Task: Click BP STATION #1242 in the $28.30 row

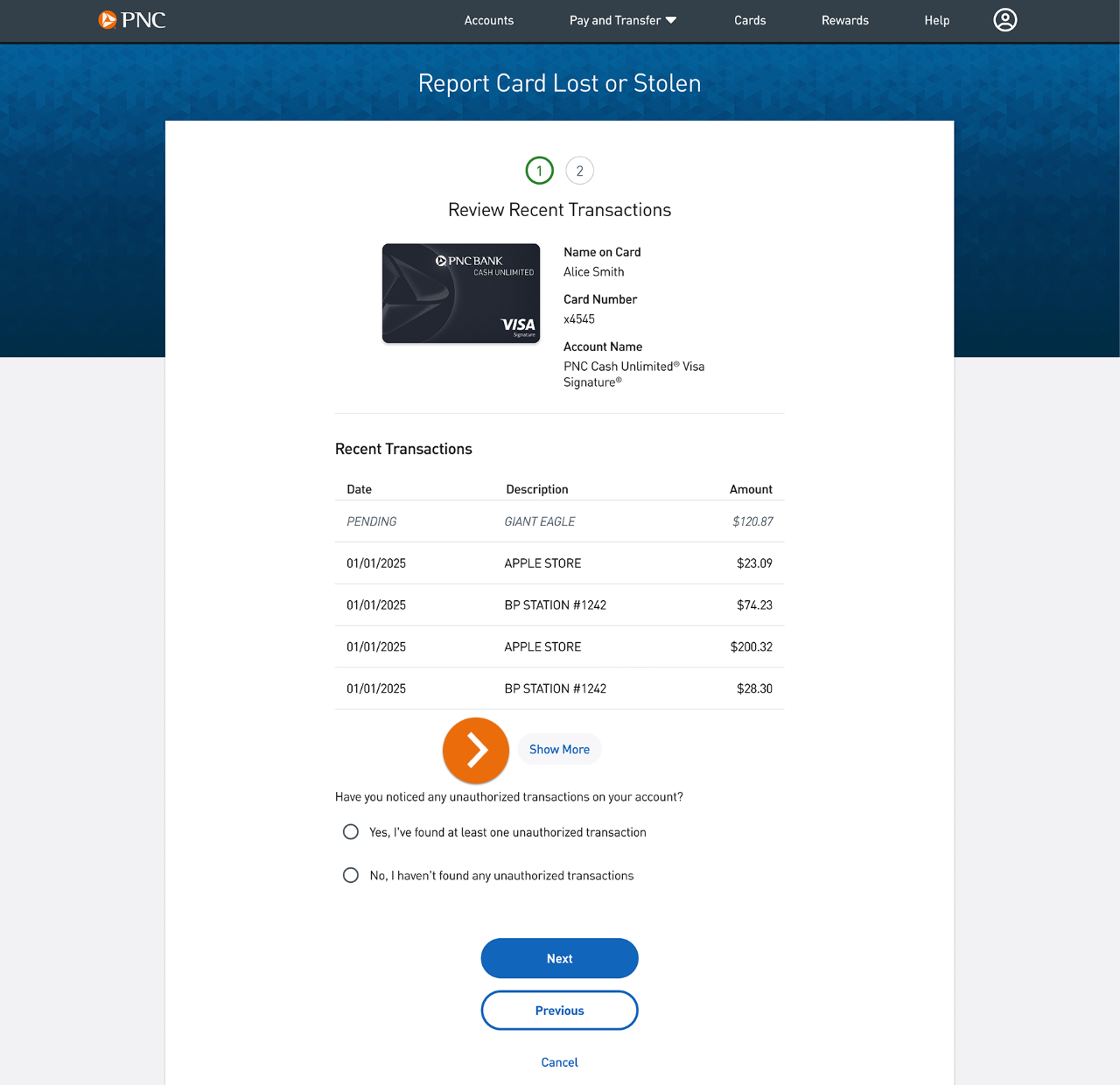Action: [x=556, y=689]
